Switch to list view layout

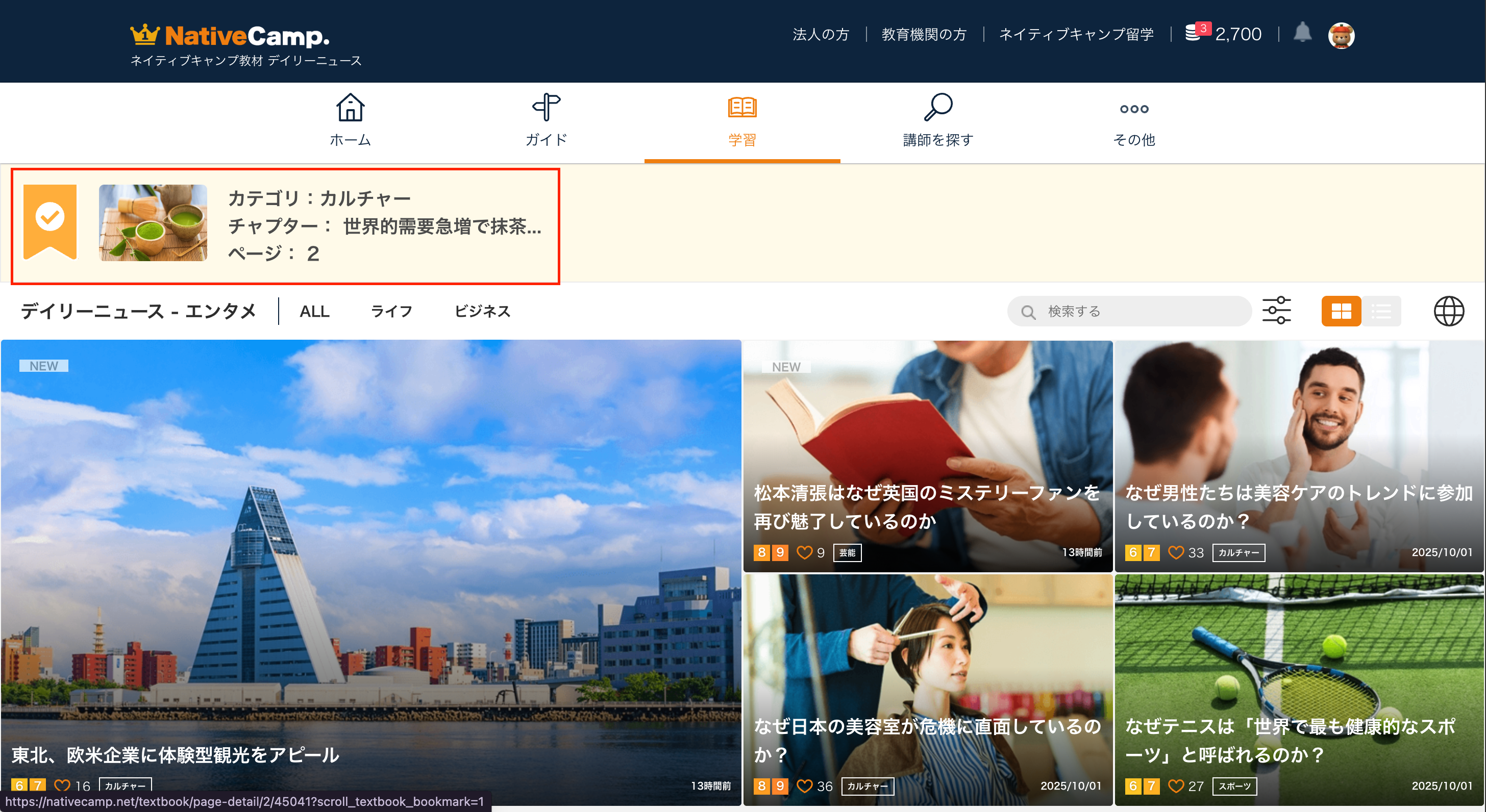coord(1381,311)
